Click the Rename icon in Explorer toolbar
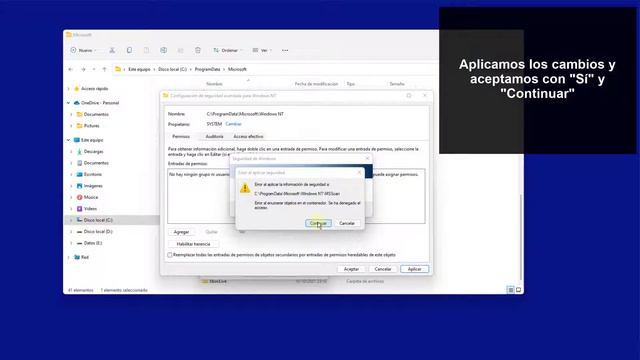 pos(163,50)
